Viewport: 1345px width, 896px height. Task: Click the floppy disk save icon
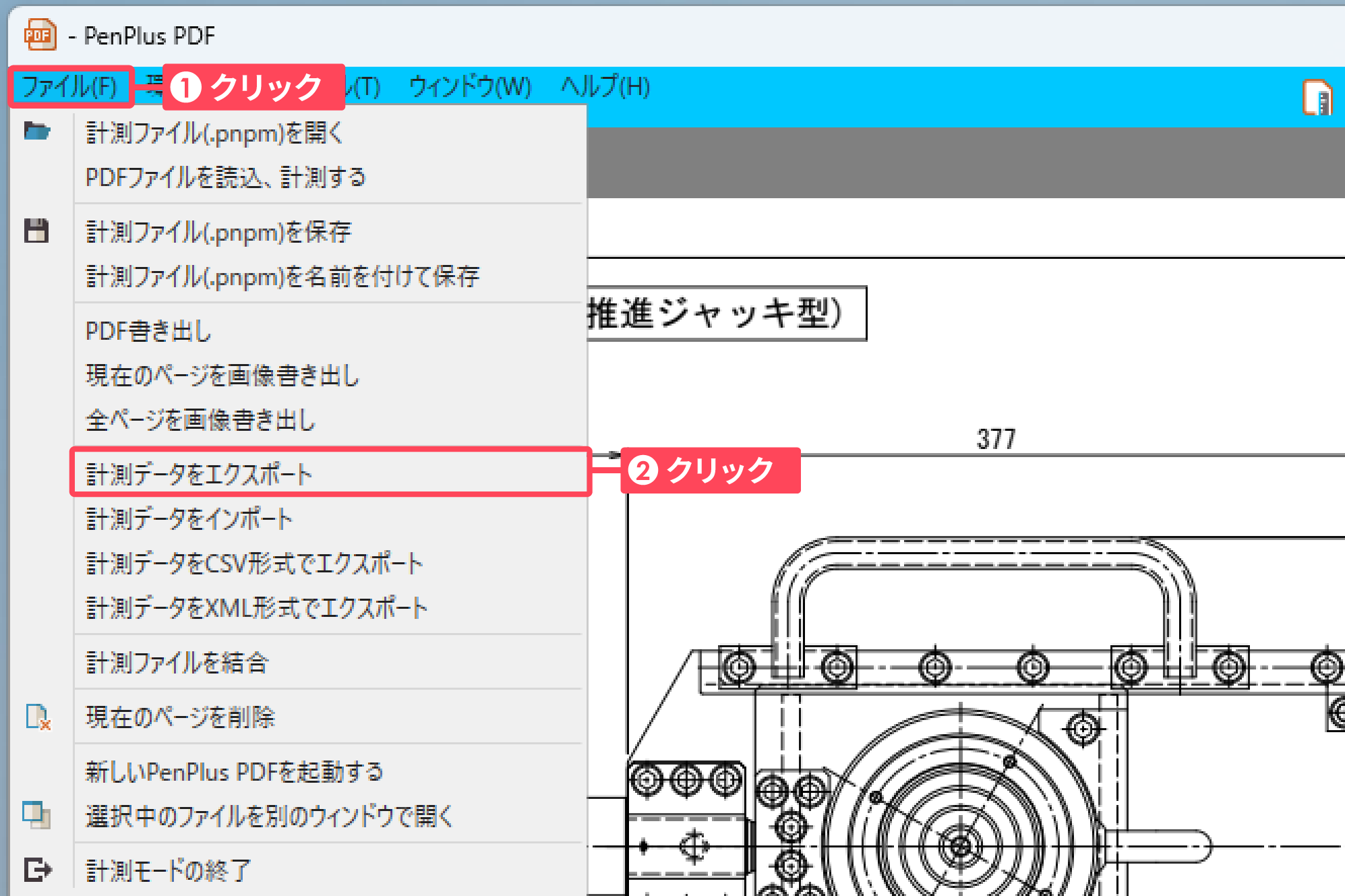[36, 231]
